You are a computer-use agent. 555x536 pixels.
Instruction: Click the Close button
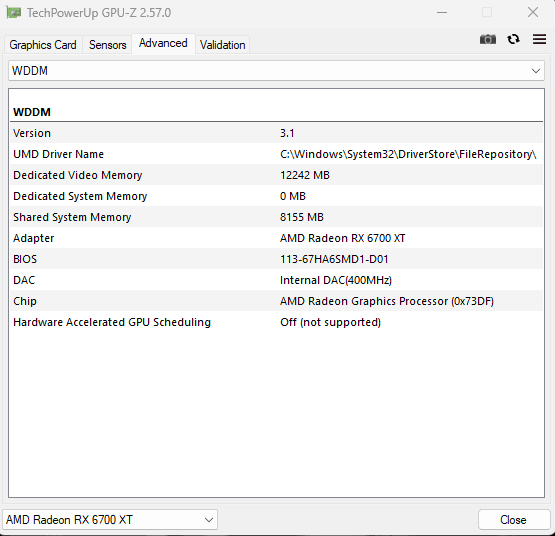coord(513,520)
